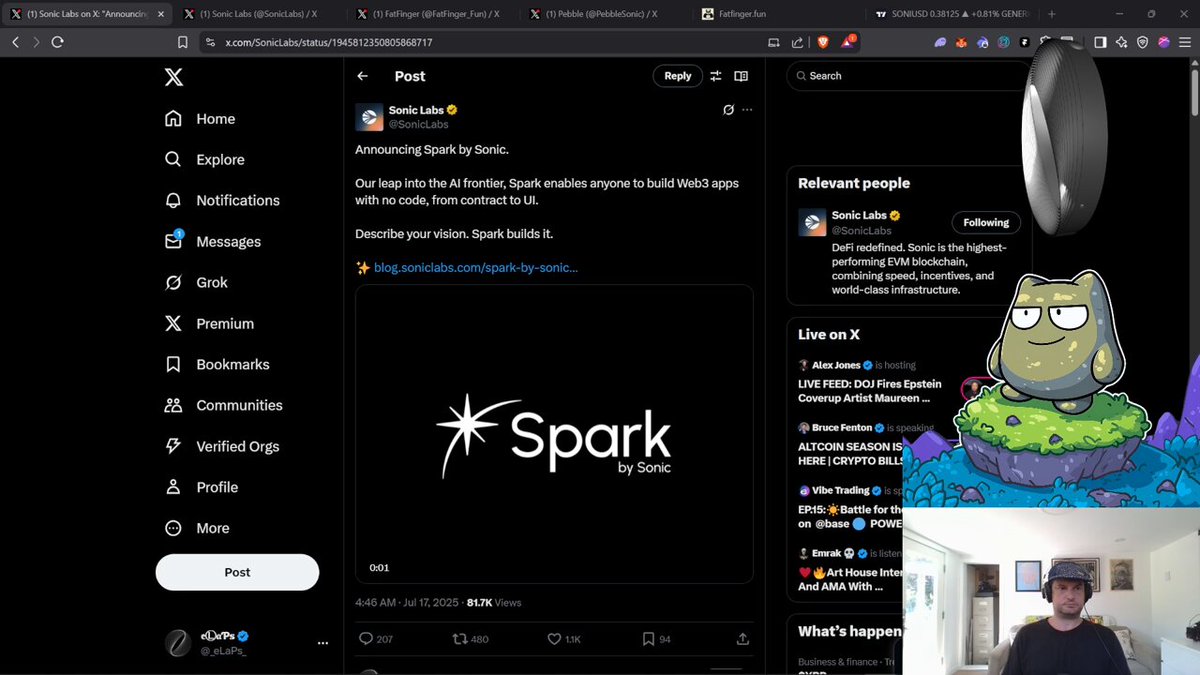Click the white Post compose button
This screenshot has width=1200, height=675.
[x=237, y=572]
